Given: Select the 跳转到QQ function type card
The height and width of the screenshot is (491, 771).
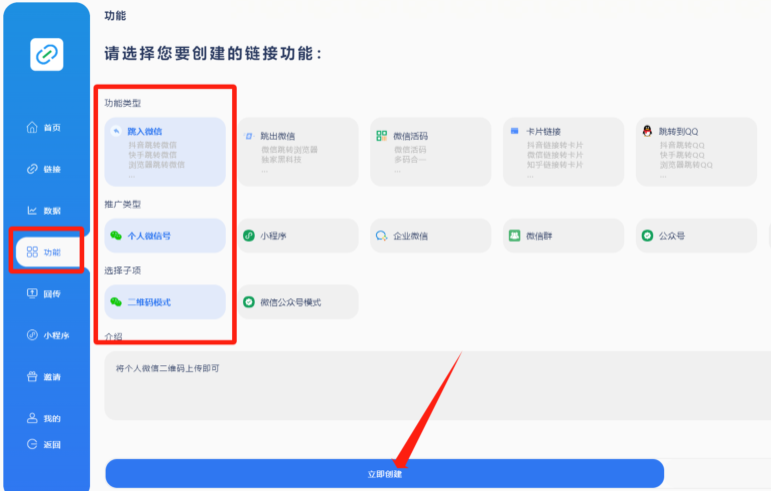Looking at the screenshot, I should [x=696, y=152].
